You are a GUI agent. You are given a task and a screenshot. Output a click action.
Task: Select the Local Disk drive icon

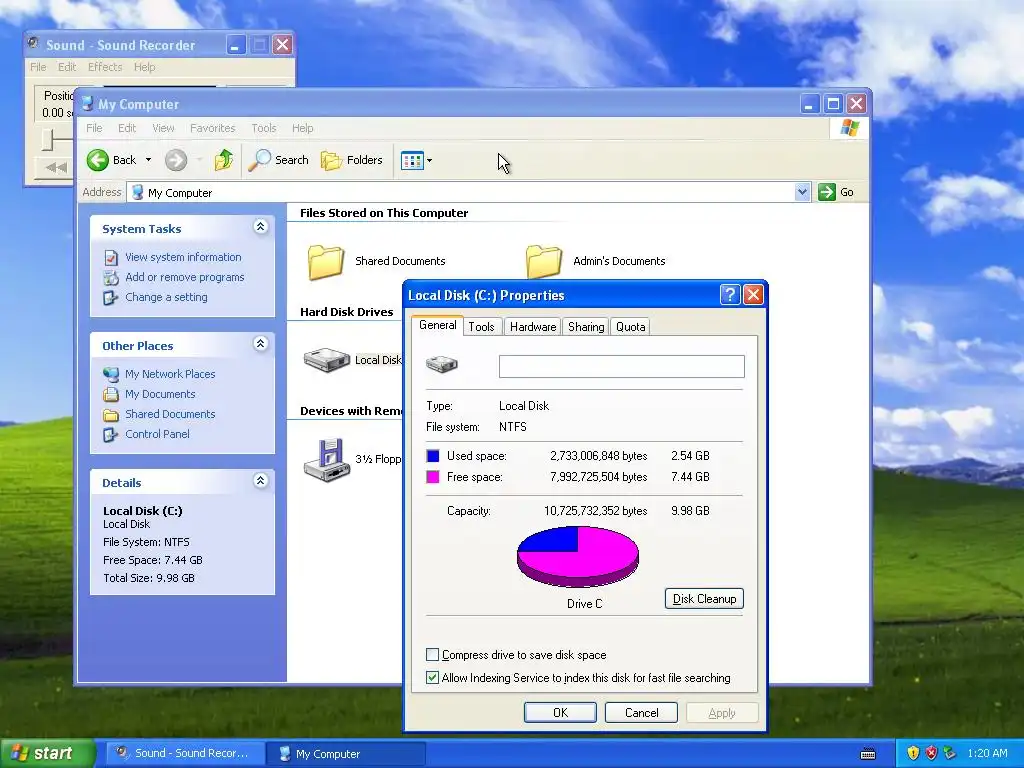pyautogui.click(x=327, y=360)
